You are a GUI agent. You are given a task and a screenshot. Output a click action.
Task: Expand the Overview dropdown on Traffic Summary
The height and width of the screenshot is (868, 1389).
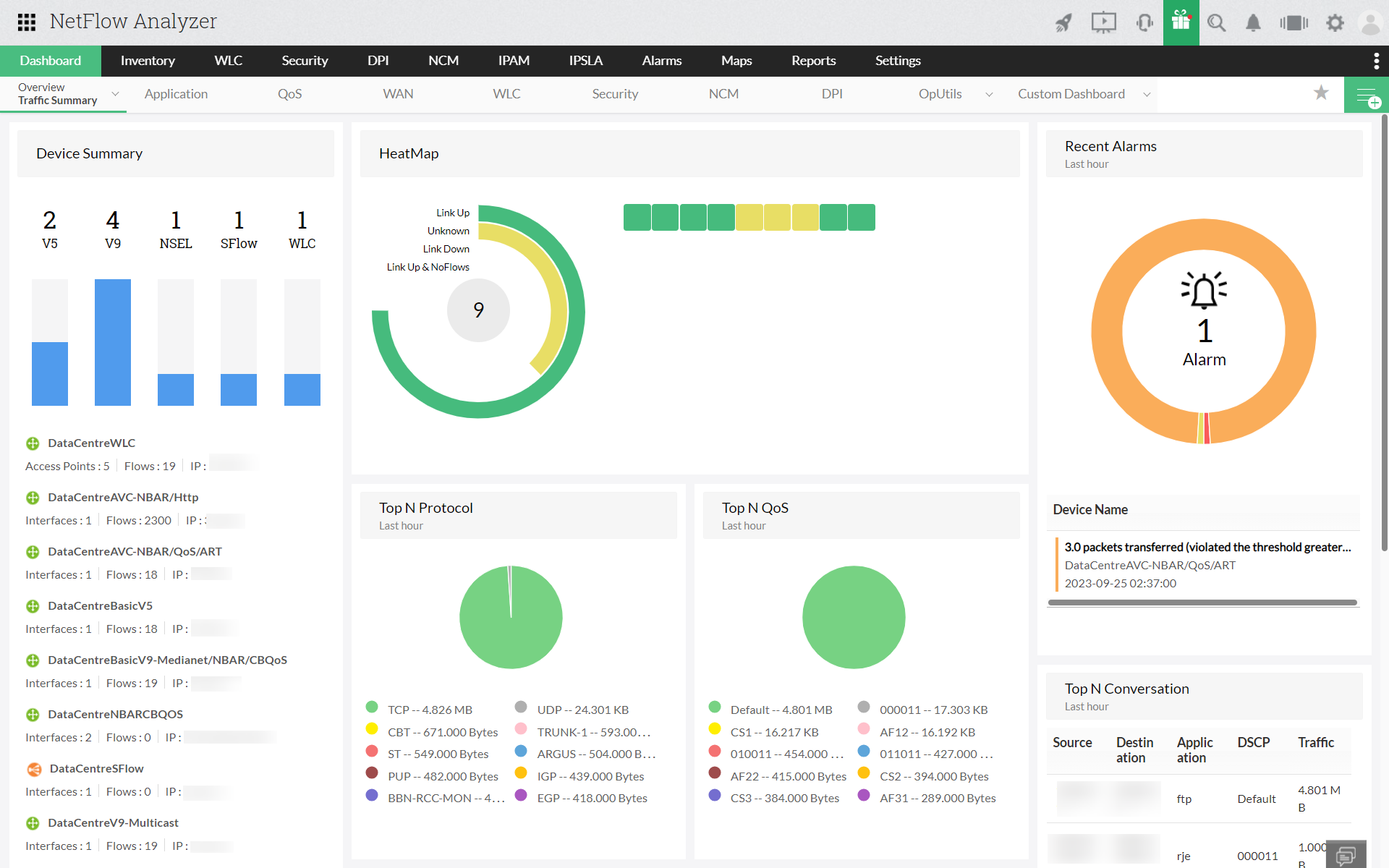tap(114, 93)
